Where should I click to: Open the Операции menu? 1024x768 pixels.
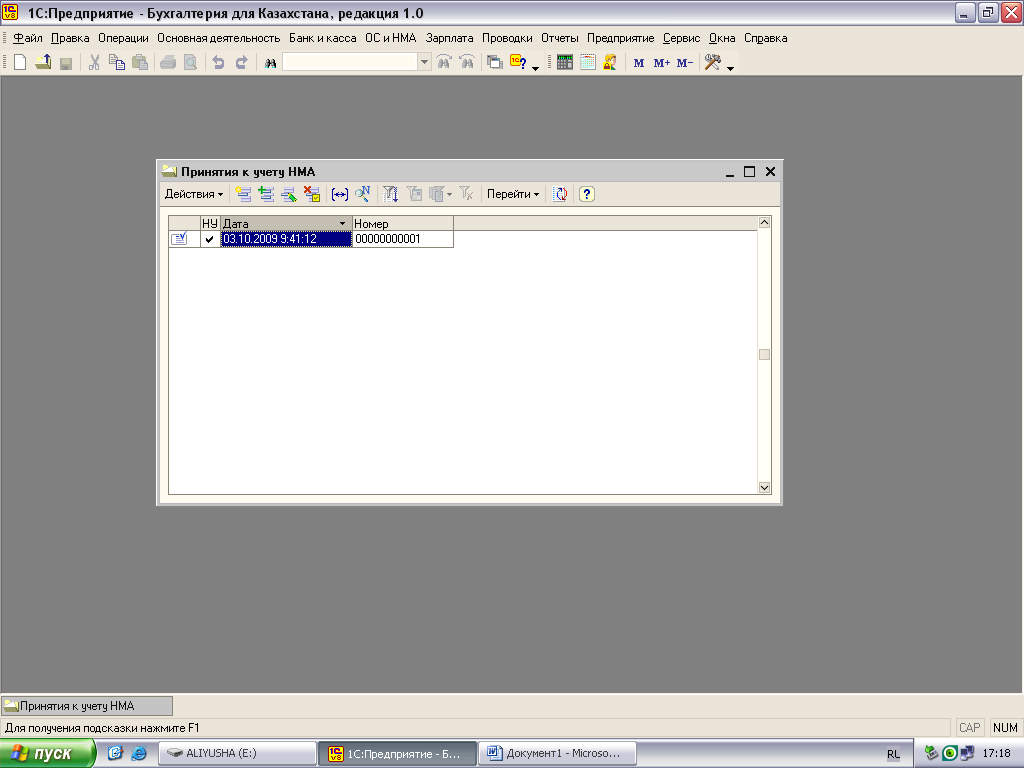(123, 38)
